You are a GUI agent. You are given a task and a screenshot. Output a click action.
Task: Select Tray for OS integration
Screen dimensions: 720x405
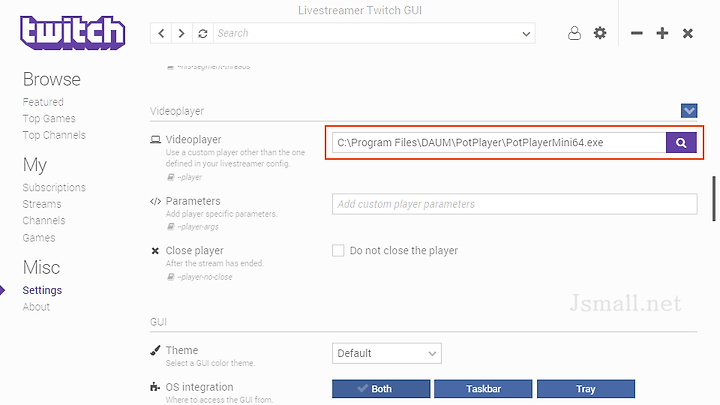586,389
